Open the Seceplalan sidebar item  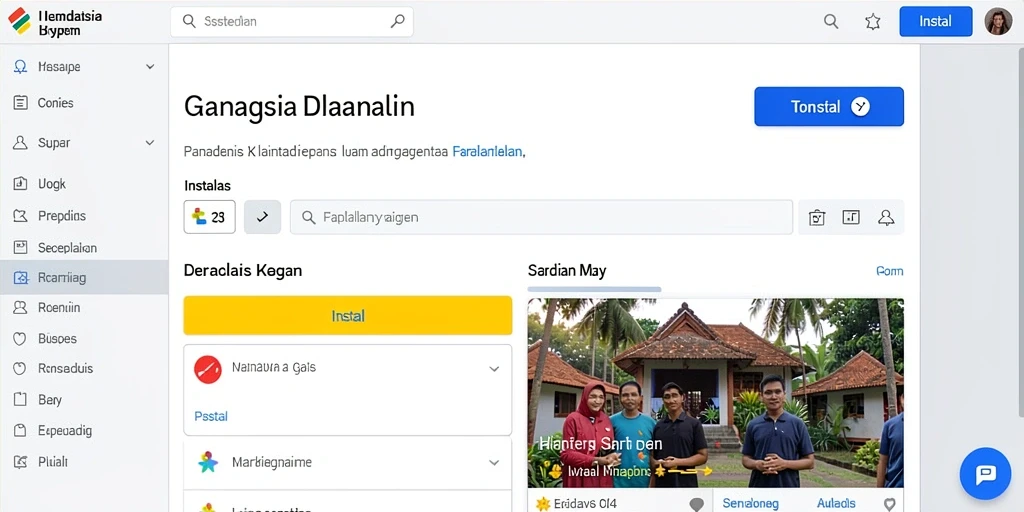(84, 248)
